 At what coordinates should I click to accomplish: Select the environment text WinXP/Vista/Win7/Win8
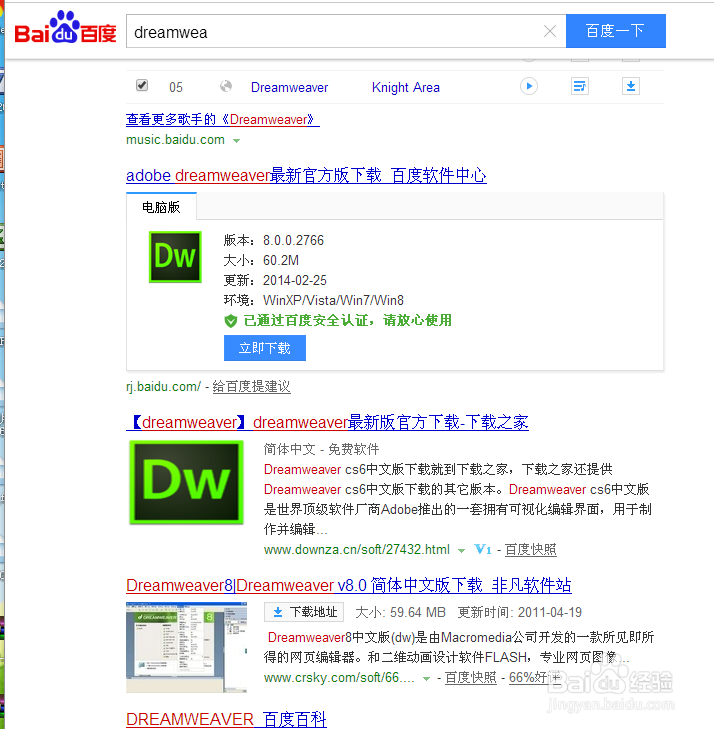tap(333, 300)
